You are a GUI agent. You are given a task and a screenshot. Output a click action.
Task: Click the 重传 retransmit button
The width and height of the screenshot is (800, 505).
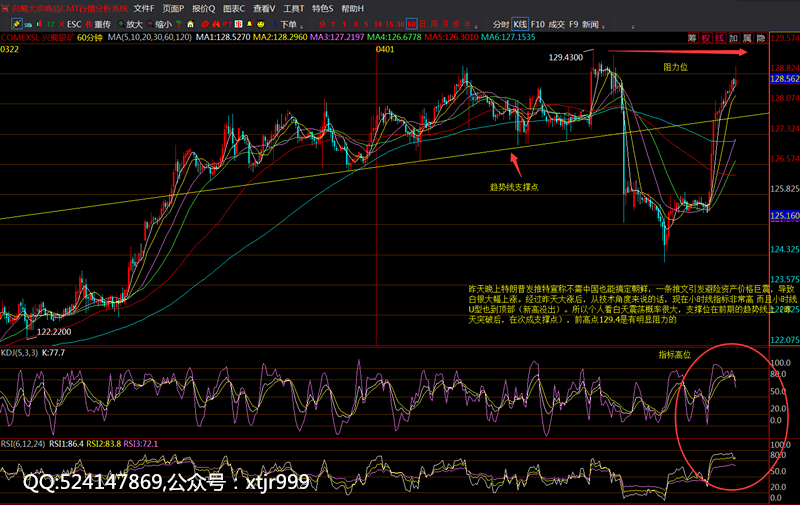(x=98, y=24)
